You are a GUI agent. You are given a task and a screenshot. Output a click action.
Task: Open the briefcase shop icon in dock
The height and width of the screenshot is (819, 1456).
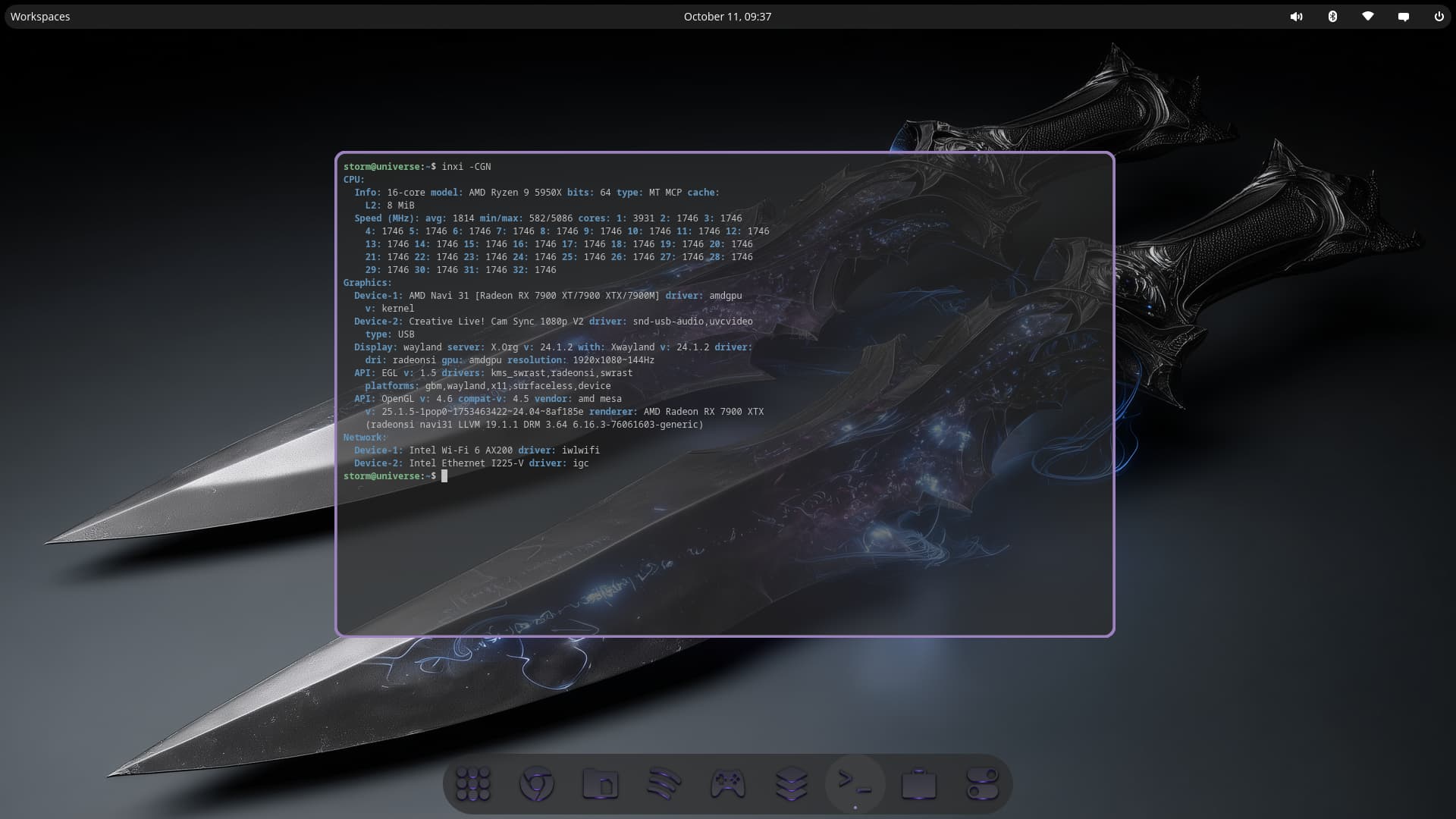(x=918, y=784)
